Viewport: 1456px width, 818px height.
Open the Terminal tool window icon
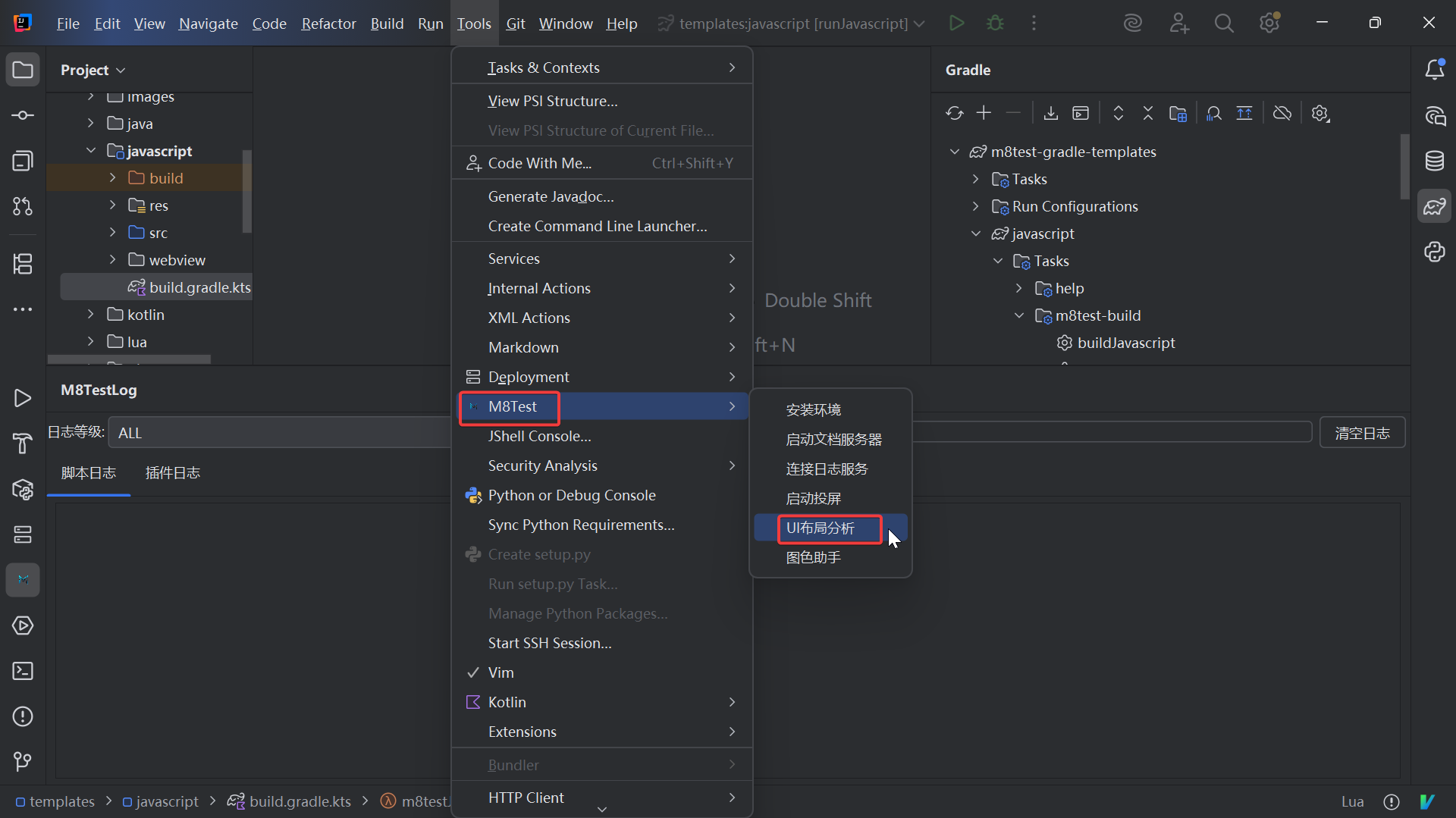coord(23,671)
